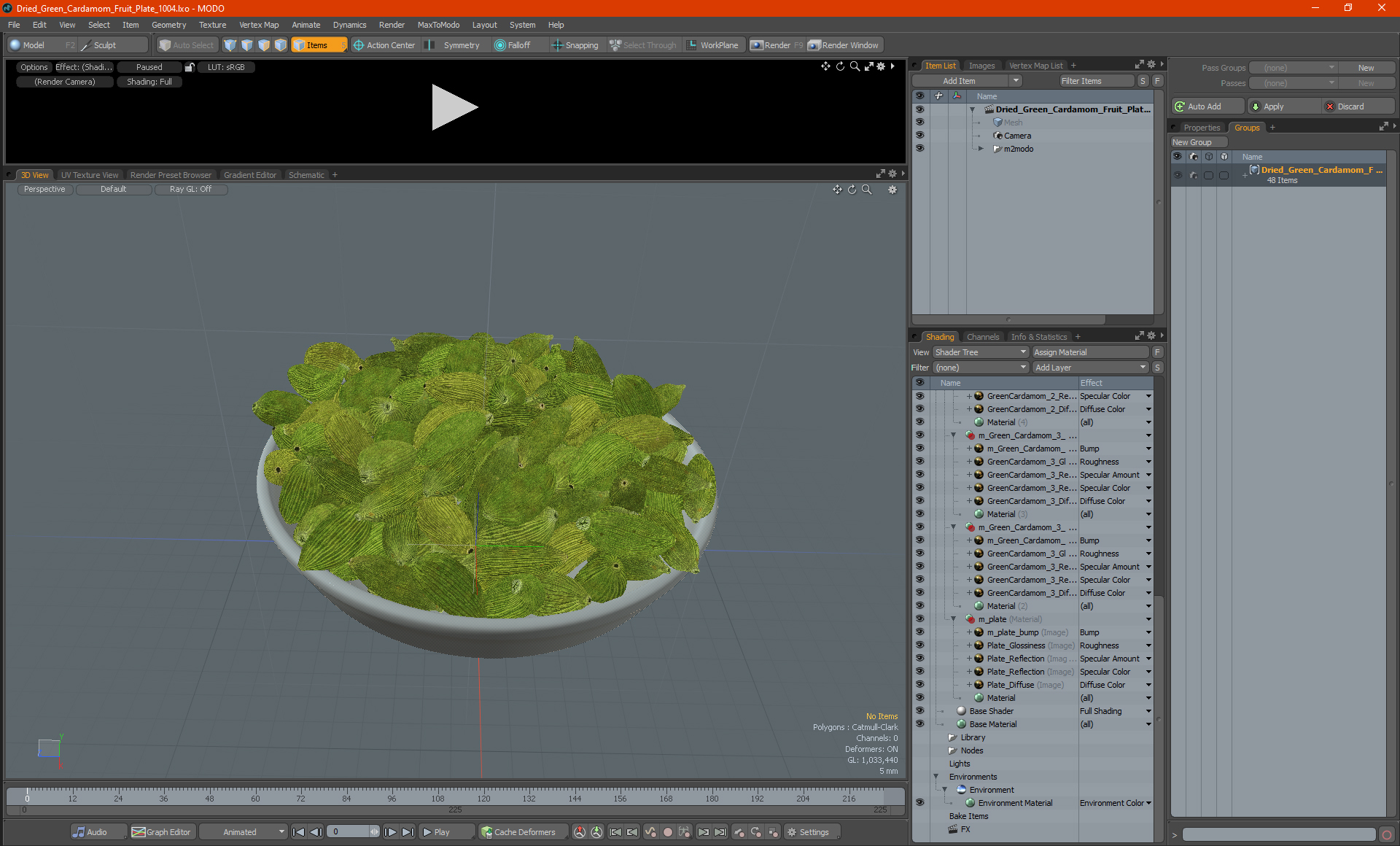Click the LUT: sRGB setting
The height and width of the screenshot is (846, 1400).
[x=226, y=67]
